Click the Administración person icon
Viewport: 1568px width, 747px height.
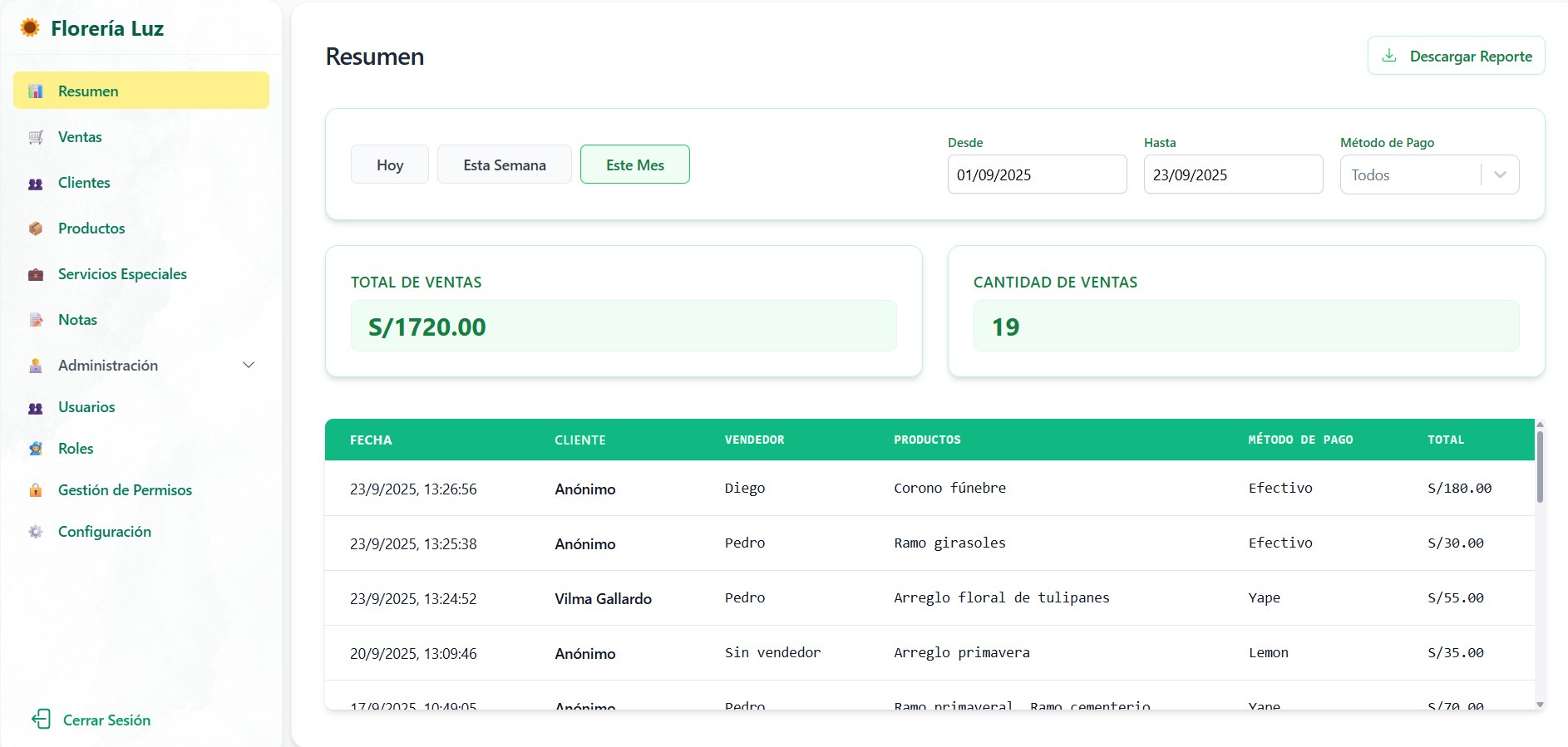pyautogui.click(x=36, y=366)
